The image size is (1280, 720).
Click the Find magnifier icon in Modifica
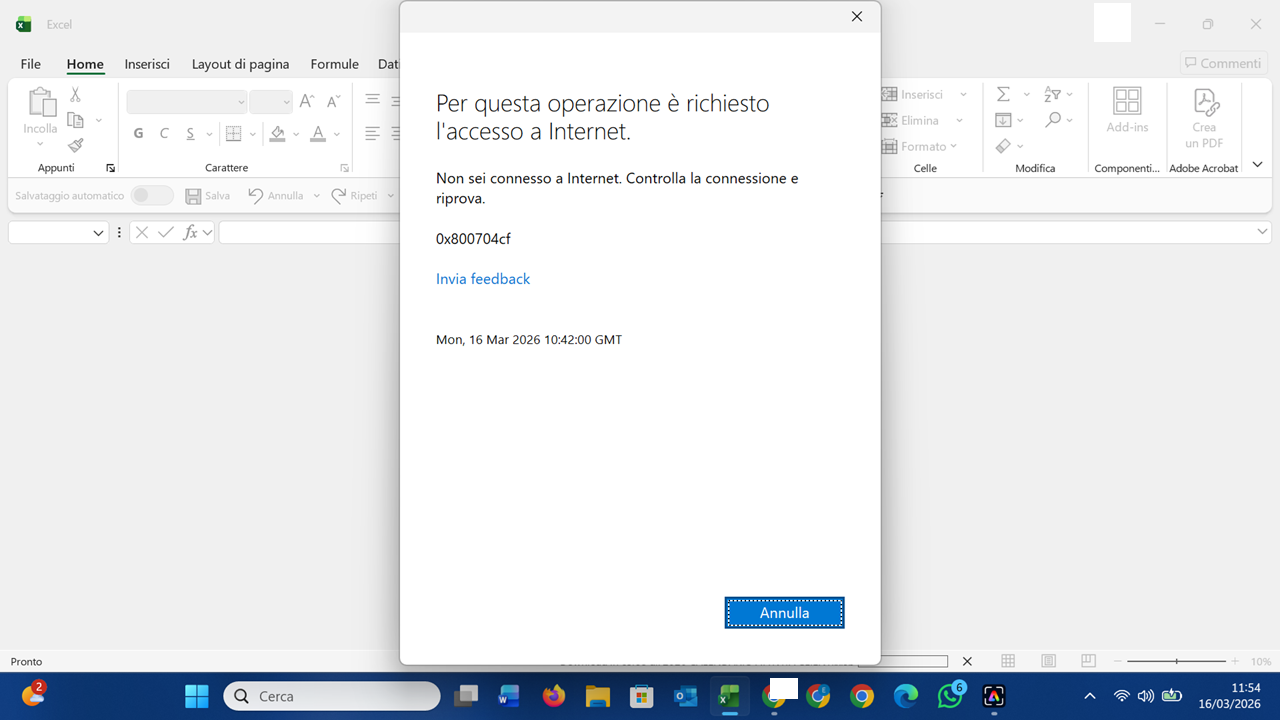pyautogui.click(x=1052, y=120)
